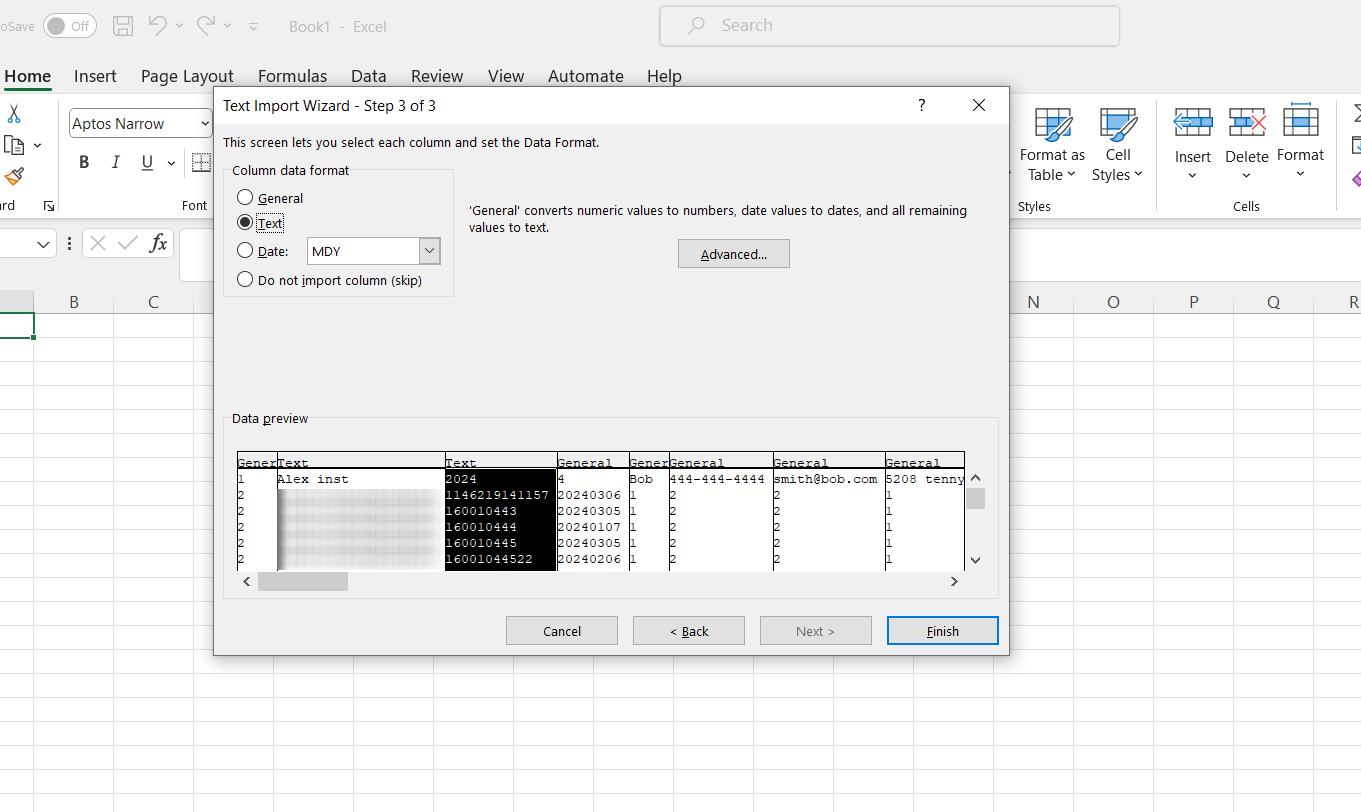
Task: Open the Font name dropdown Aptos Narrow
Action: 205,124
